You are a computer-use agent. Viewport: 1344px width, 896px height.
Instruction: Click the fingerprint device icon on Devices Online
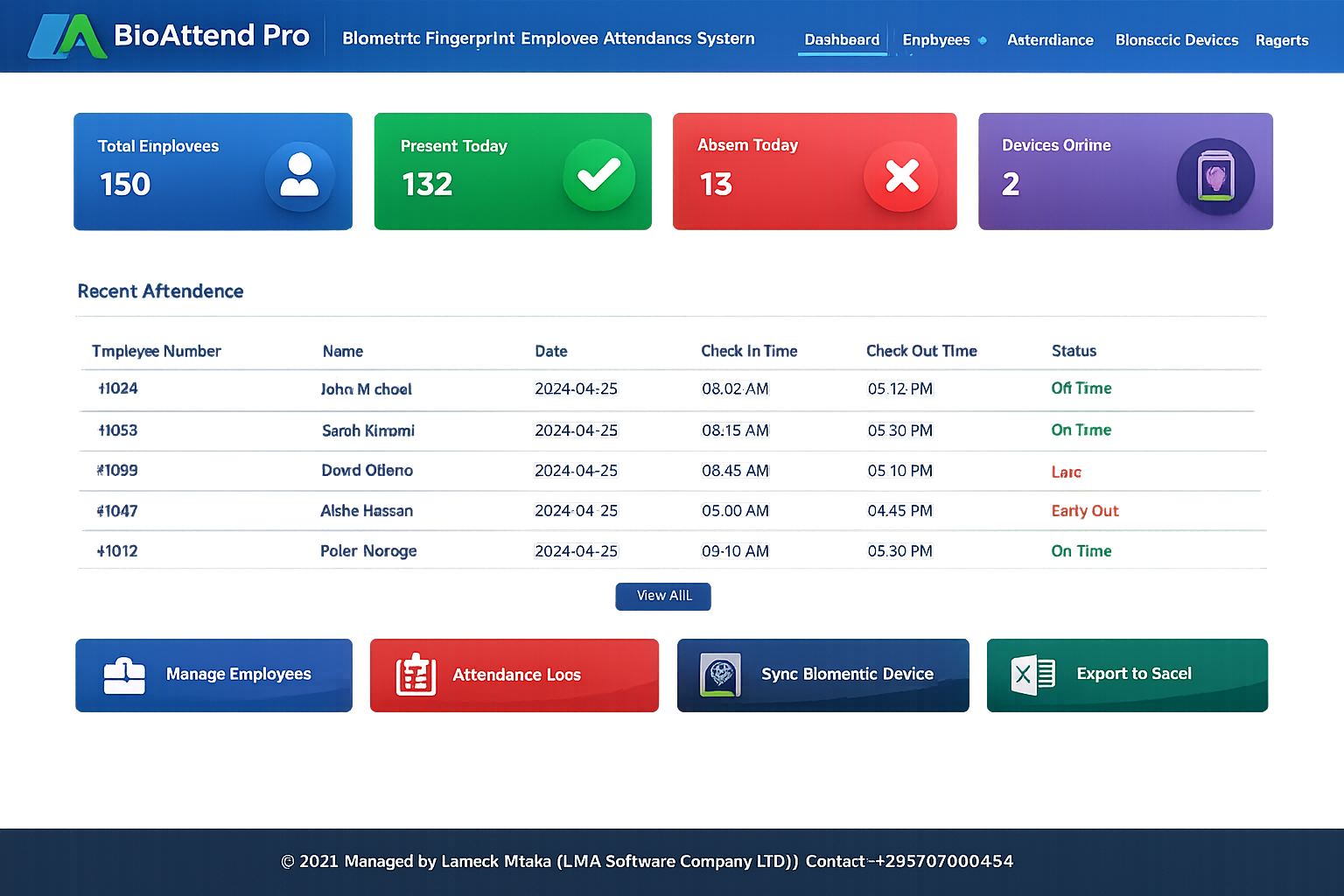tap(1215, 177)
